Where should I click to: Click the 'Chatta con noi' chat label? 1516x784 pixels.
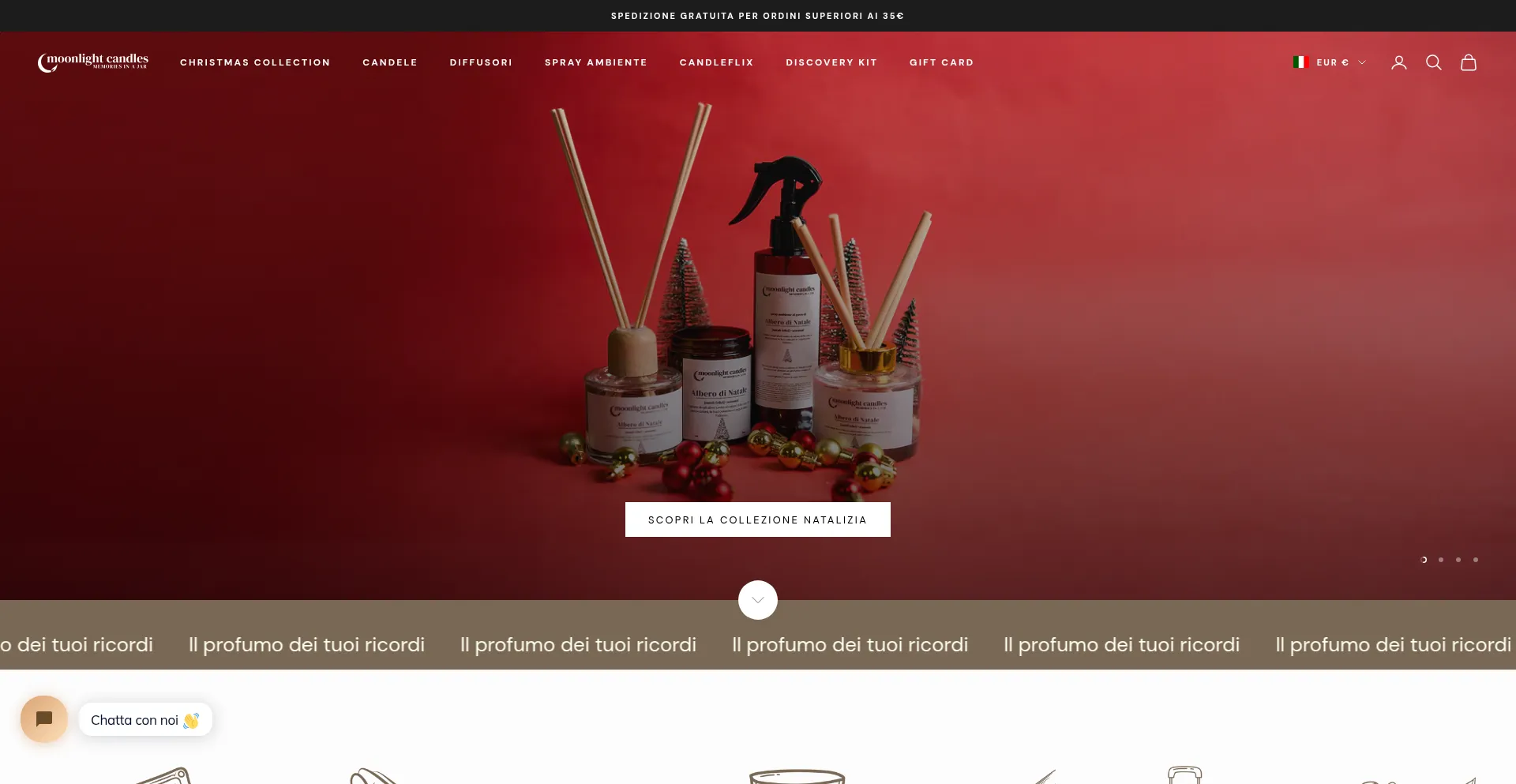coord(145,719)
